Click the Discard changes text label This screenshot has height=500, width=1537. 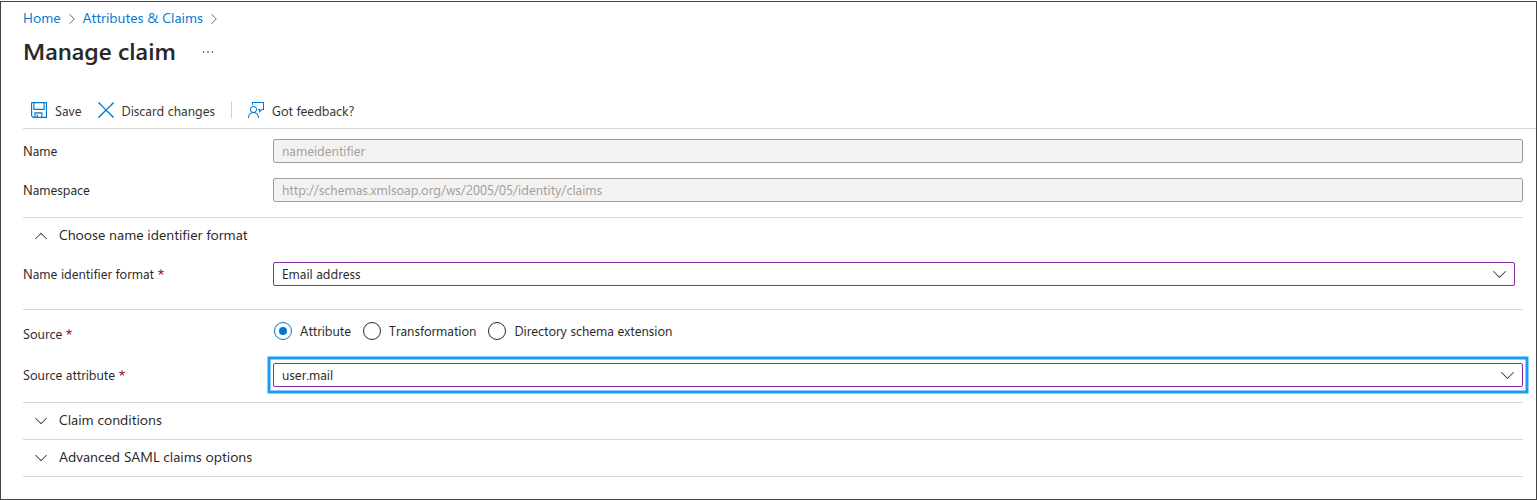[168, 111]
